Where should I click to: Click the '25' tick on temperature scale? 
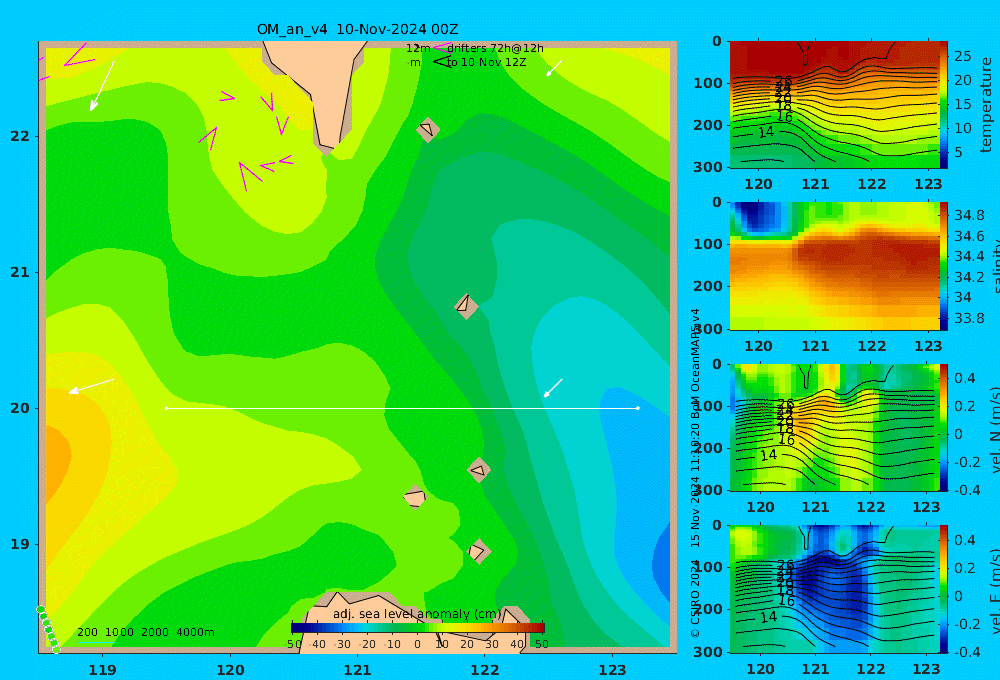962,56
